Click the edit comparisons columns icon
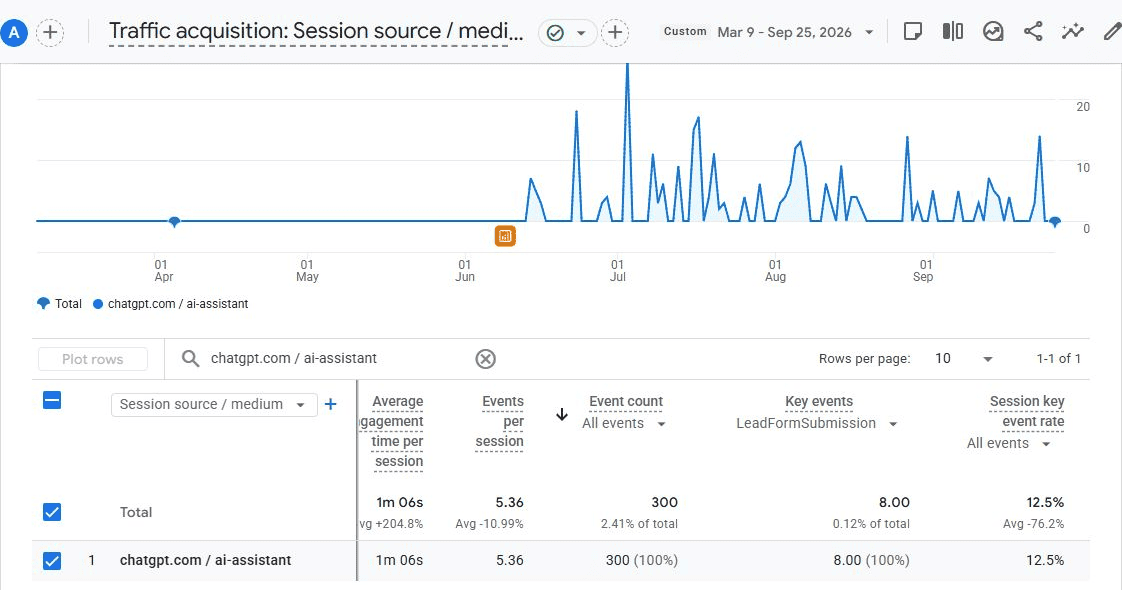 (952, 31)
